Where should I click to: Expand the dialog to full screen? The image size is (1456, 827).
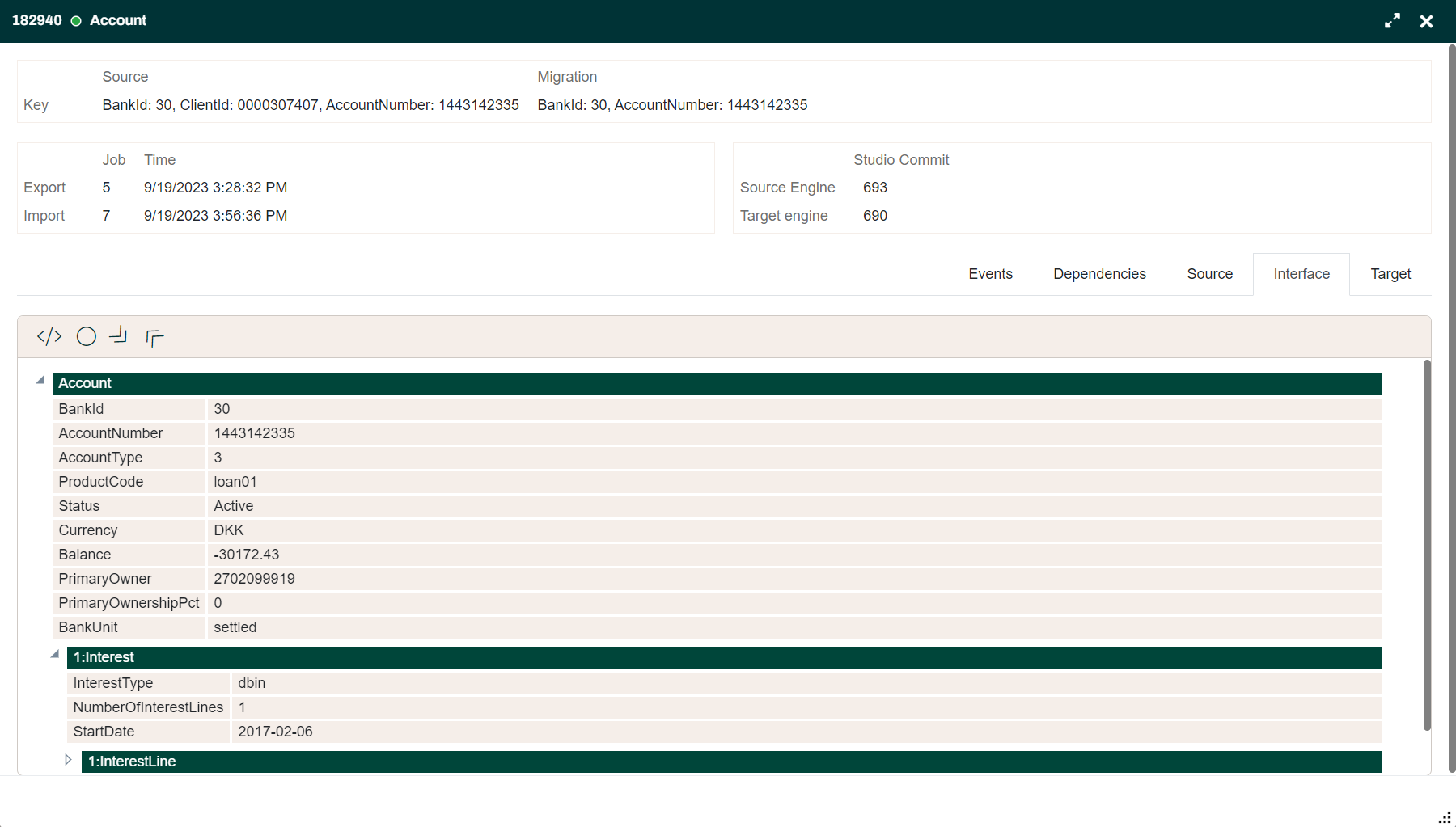point(1393,21)
